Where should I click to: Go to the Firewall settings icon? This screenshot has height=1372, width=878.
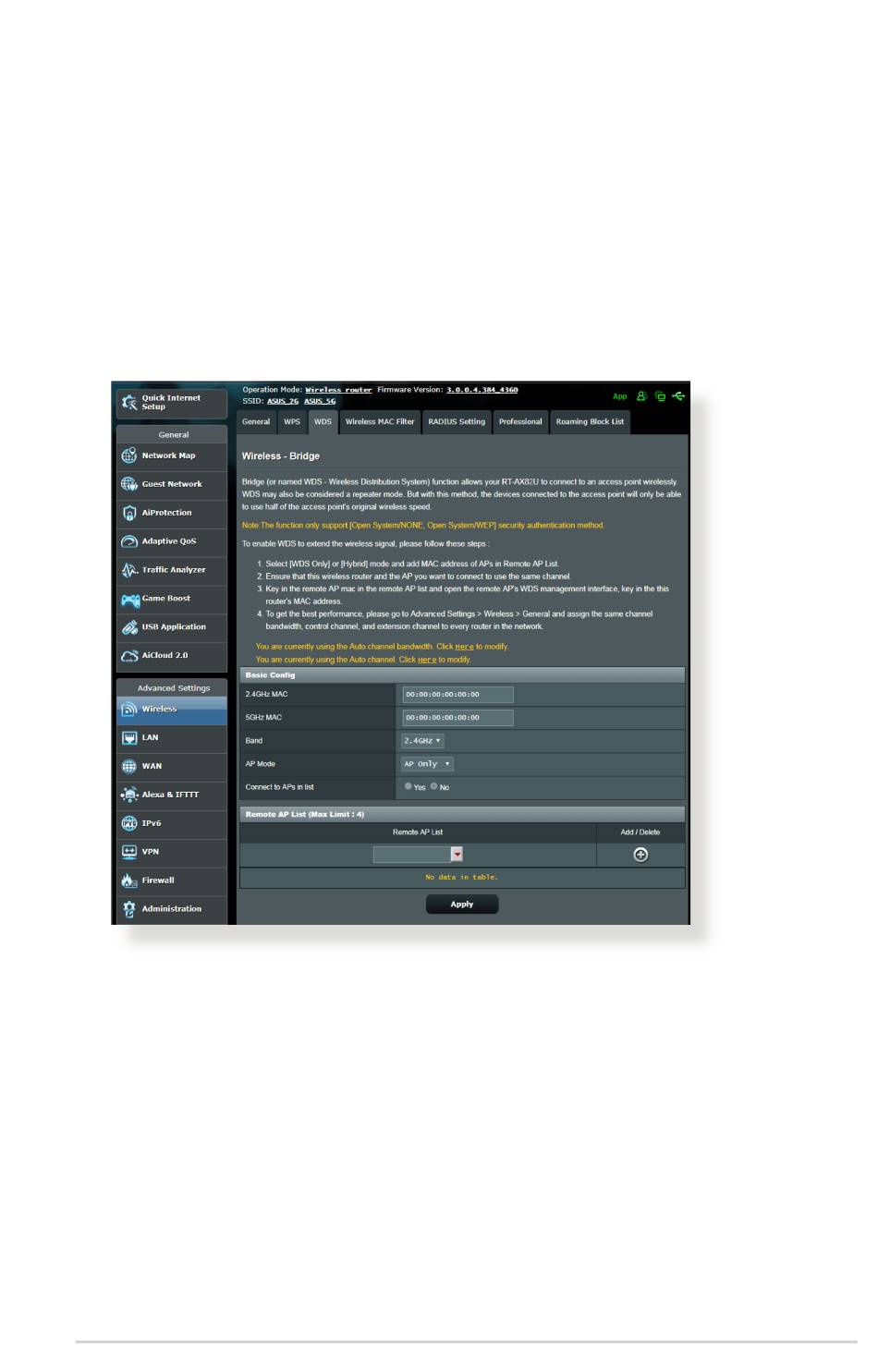[129, 880]
